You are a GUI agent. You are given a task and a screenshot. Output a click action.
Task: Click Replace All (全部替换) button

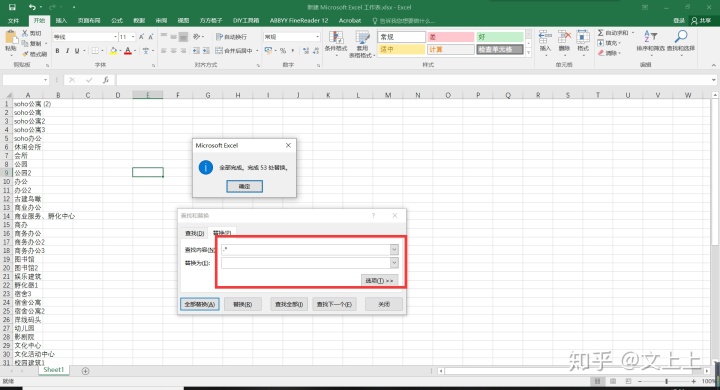click(x=199, y=304)
